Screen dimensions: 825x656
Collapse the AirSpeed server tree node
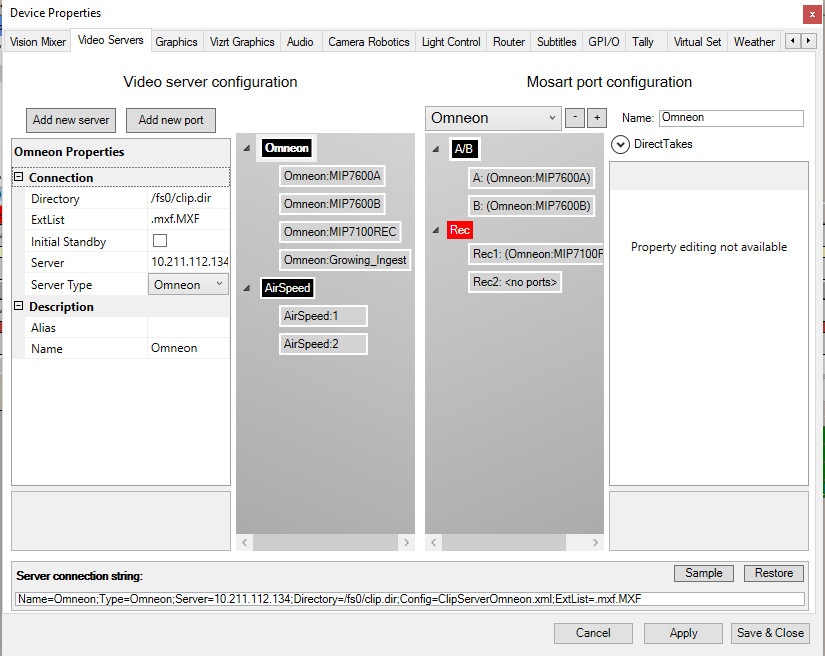(x=247, y=287)
